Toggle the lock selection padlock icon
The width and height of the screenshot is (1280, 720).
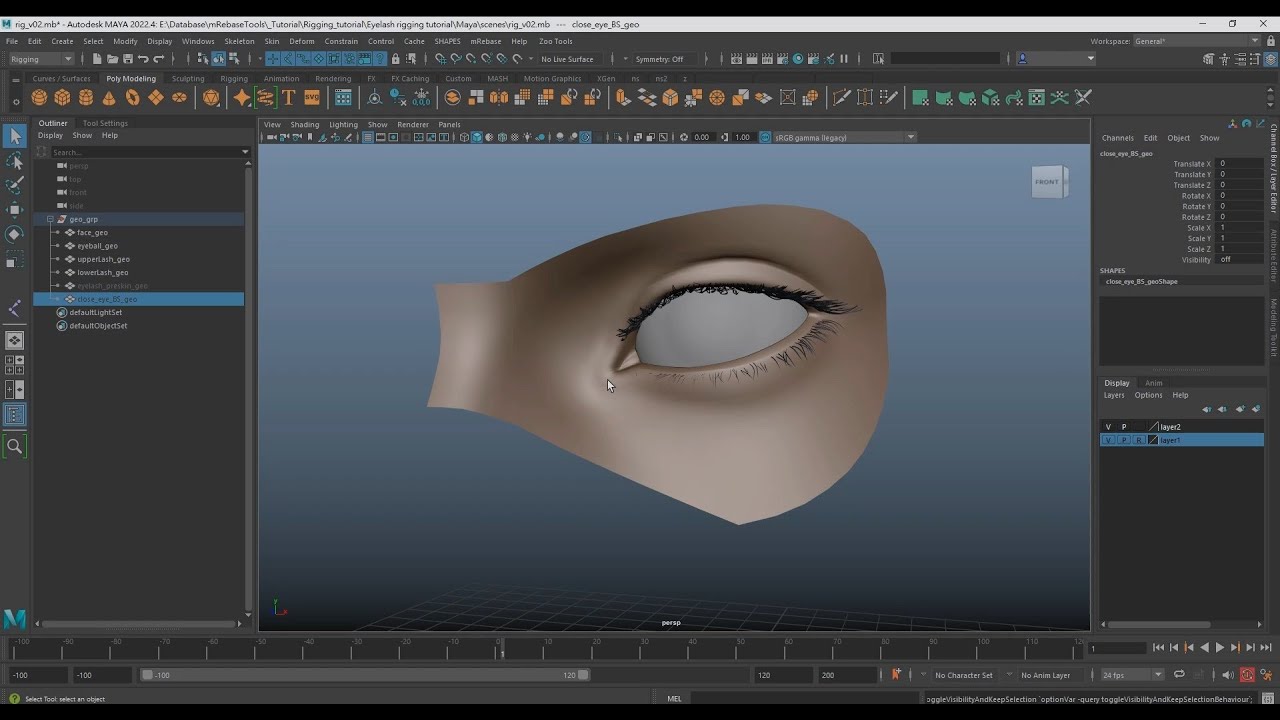tap(395, 59)
